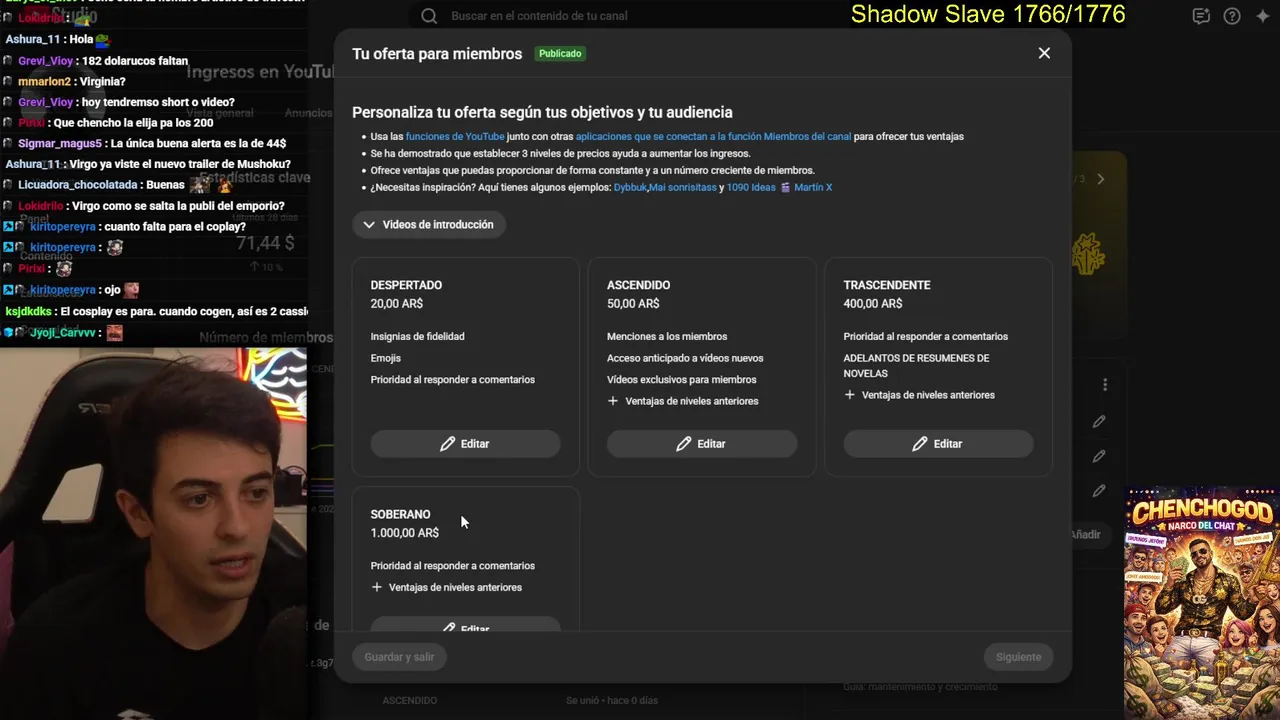Open the Martín X example link
The width and height of the screenshot is (1280, 720).
[812, 187]
